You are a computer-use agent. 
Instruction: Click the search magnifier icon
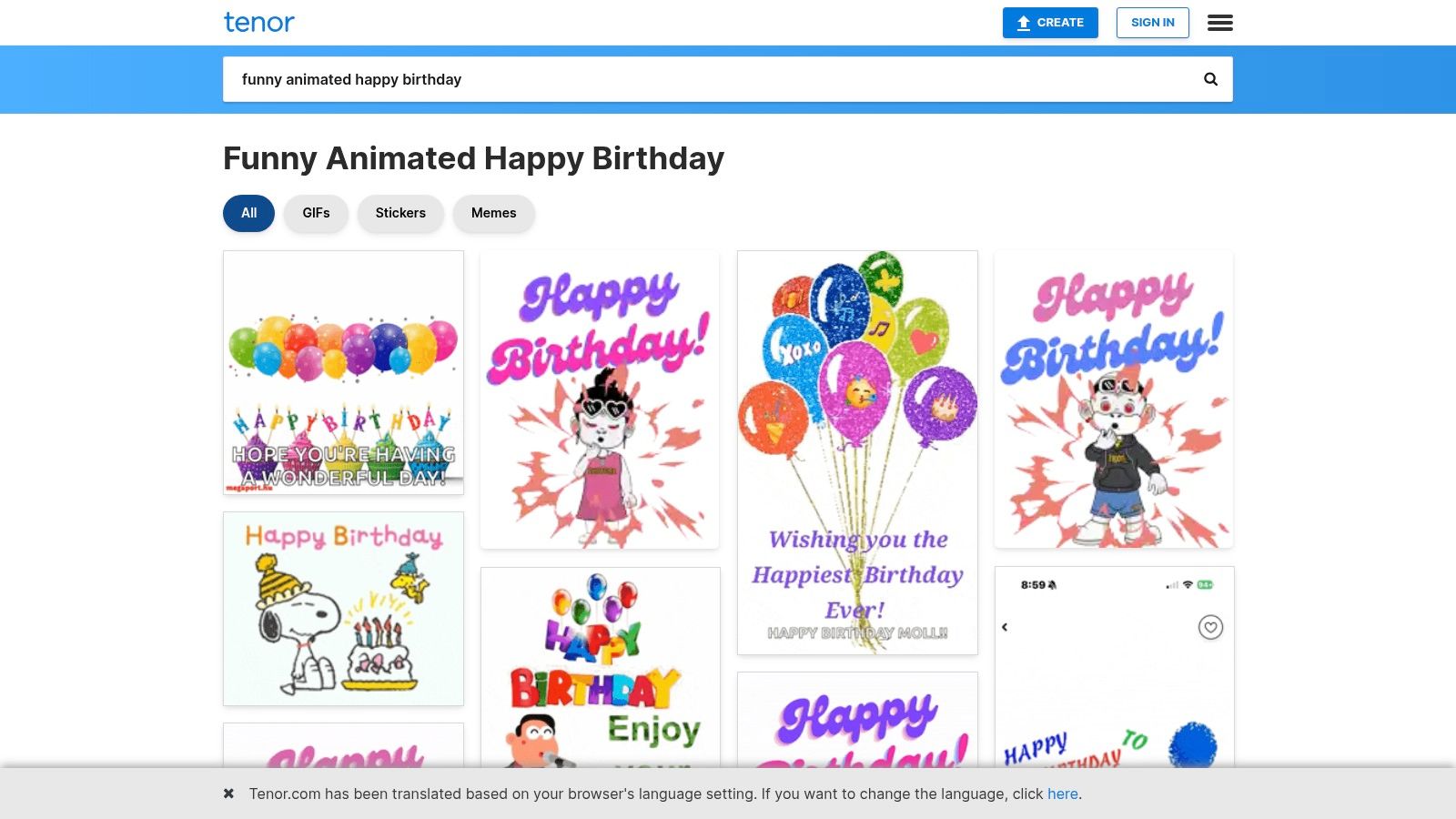coord(1210,79)
